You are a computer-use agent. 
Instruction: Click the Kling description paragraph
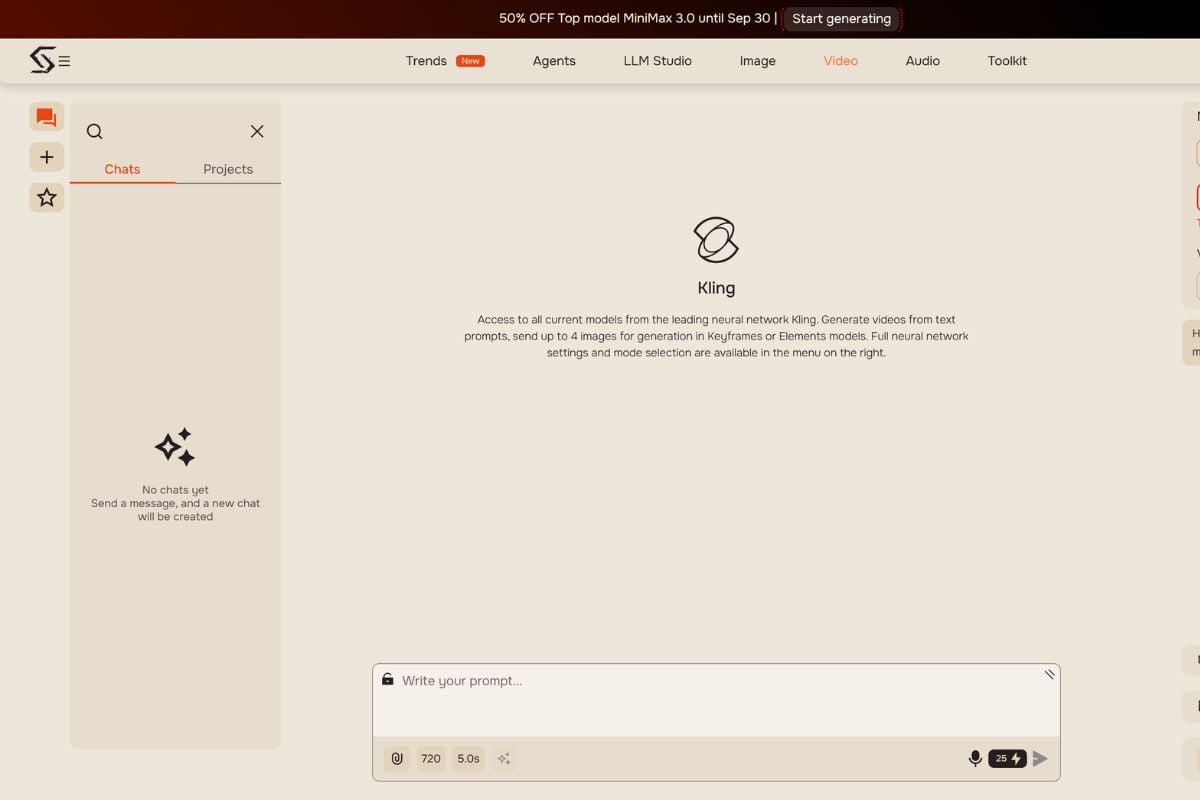click(x=716, y=336)
